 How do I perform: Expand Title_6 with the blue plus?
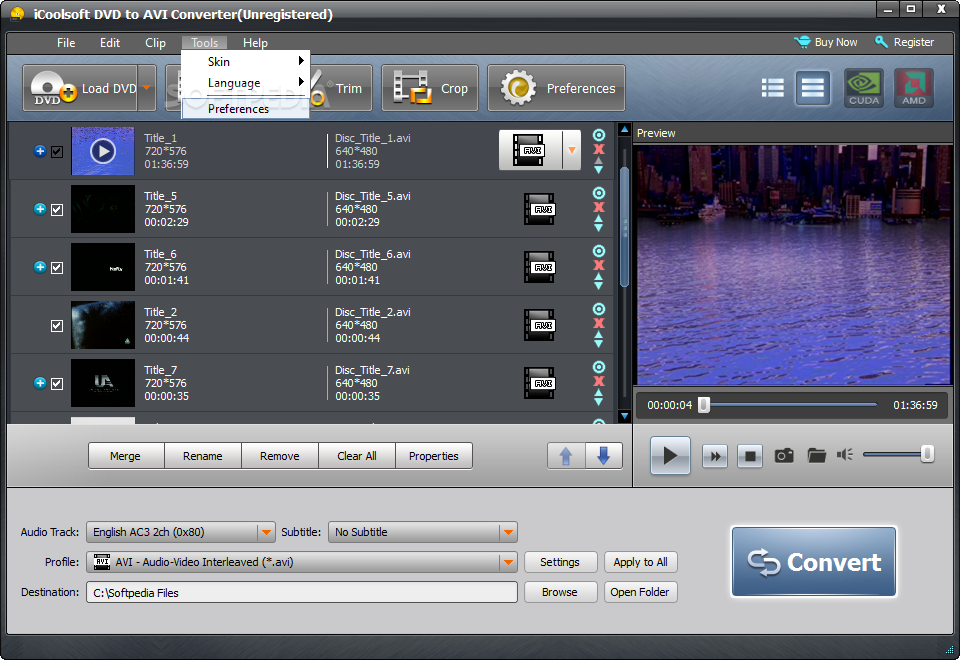40,267
